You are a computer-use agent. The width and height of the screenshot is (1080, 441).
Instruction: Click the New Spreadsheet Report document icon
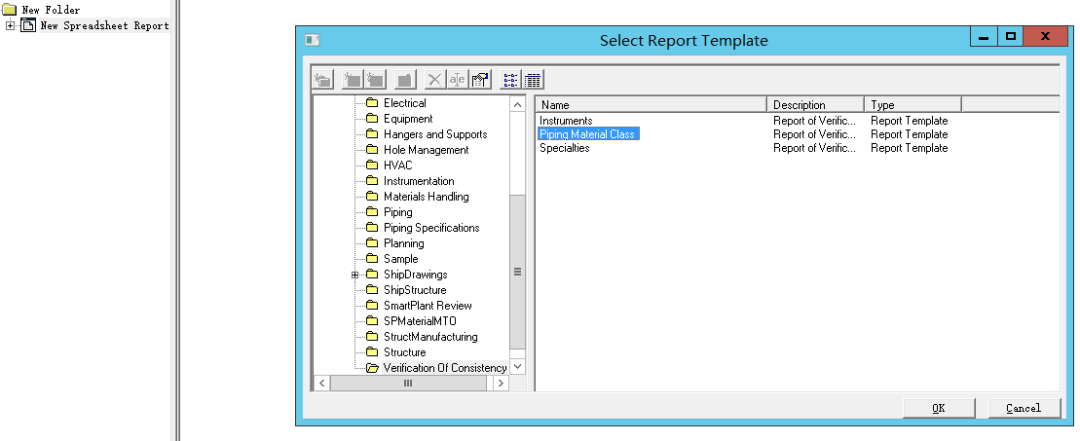pos(28,25)
